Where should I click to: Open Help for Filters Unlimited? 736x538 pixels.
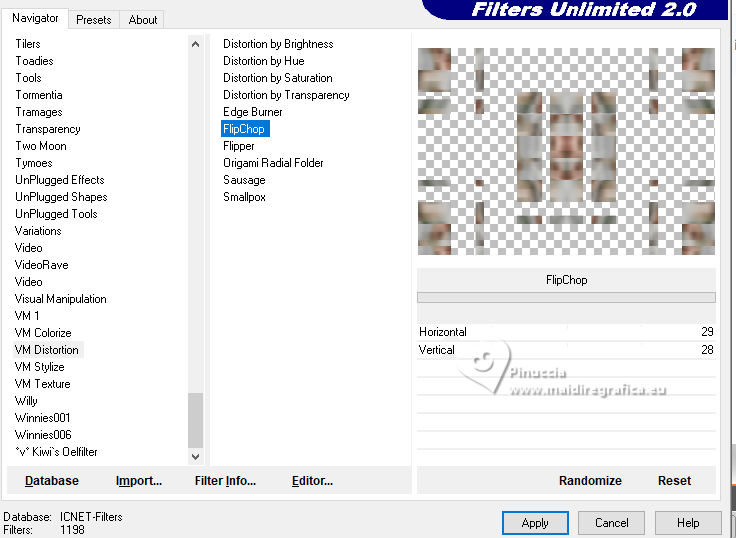point(688,523)
